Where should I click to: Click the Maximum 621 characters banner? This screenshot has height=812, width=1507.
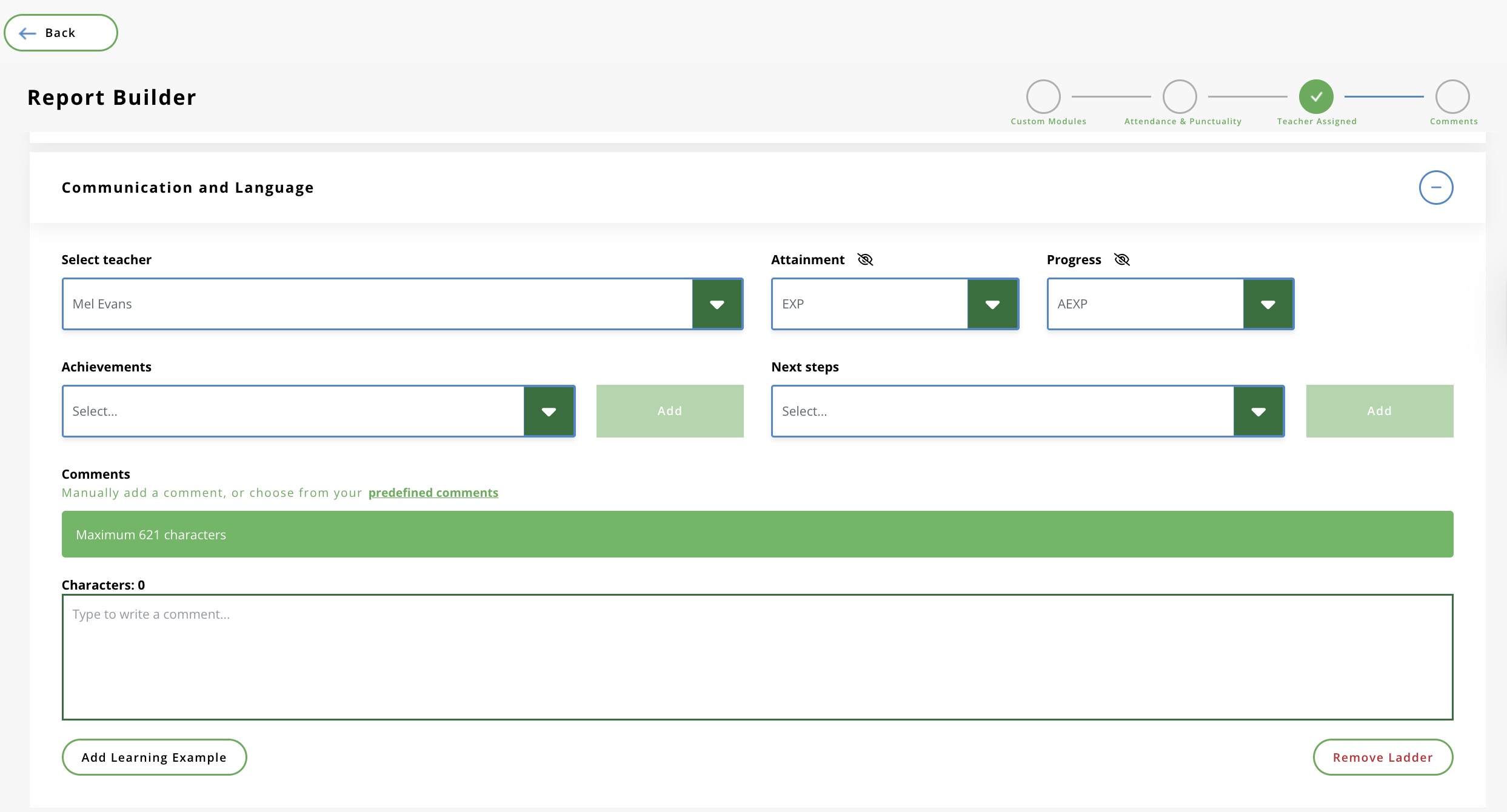(757, 534)
